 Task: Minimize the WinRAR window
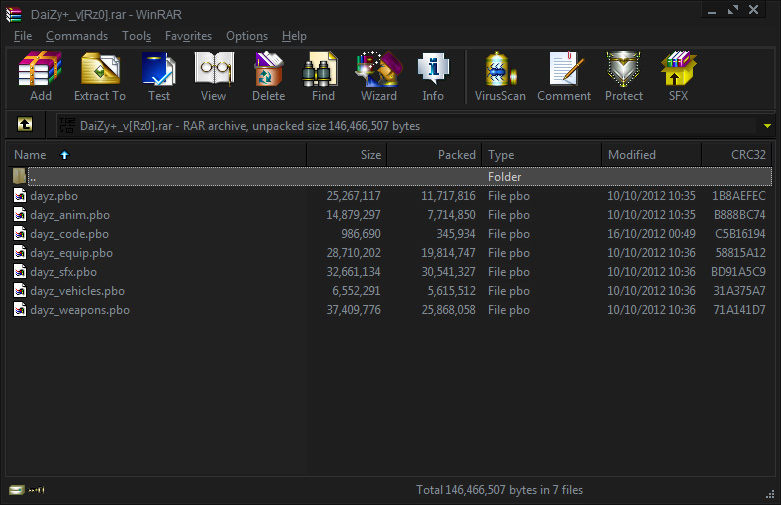click(x=712, y=10)
